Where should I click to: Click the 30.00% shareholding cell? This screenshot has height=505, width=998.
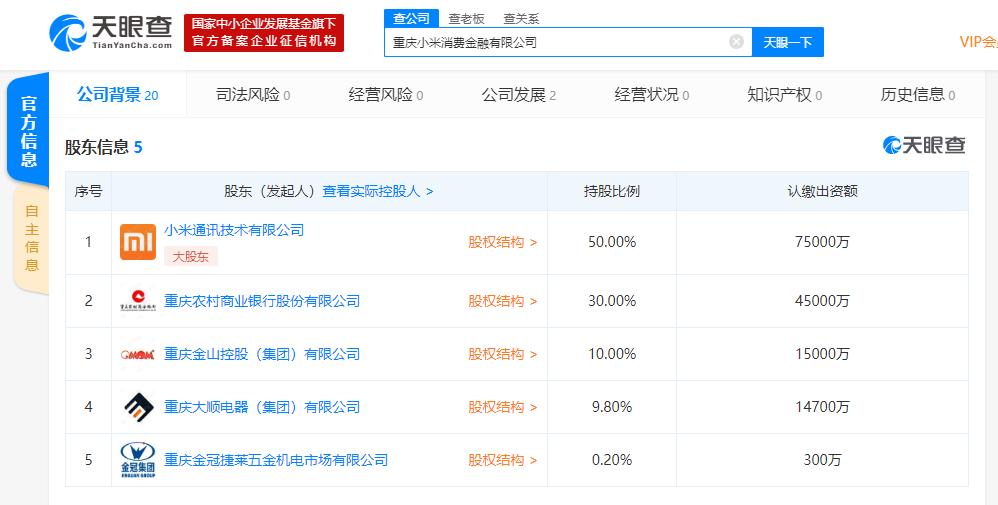pos(612,301)
